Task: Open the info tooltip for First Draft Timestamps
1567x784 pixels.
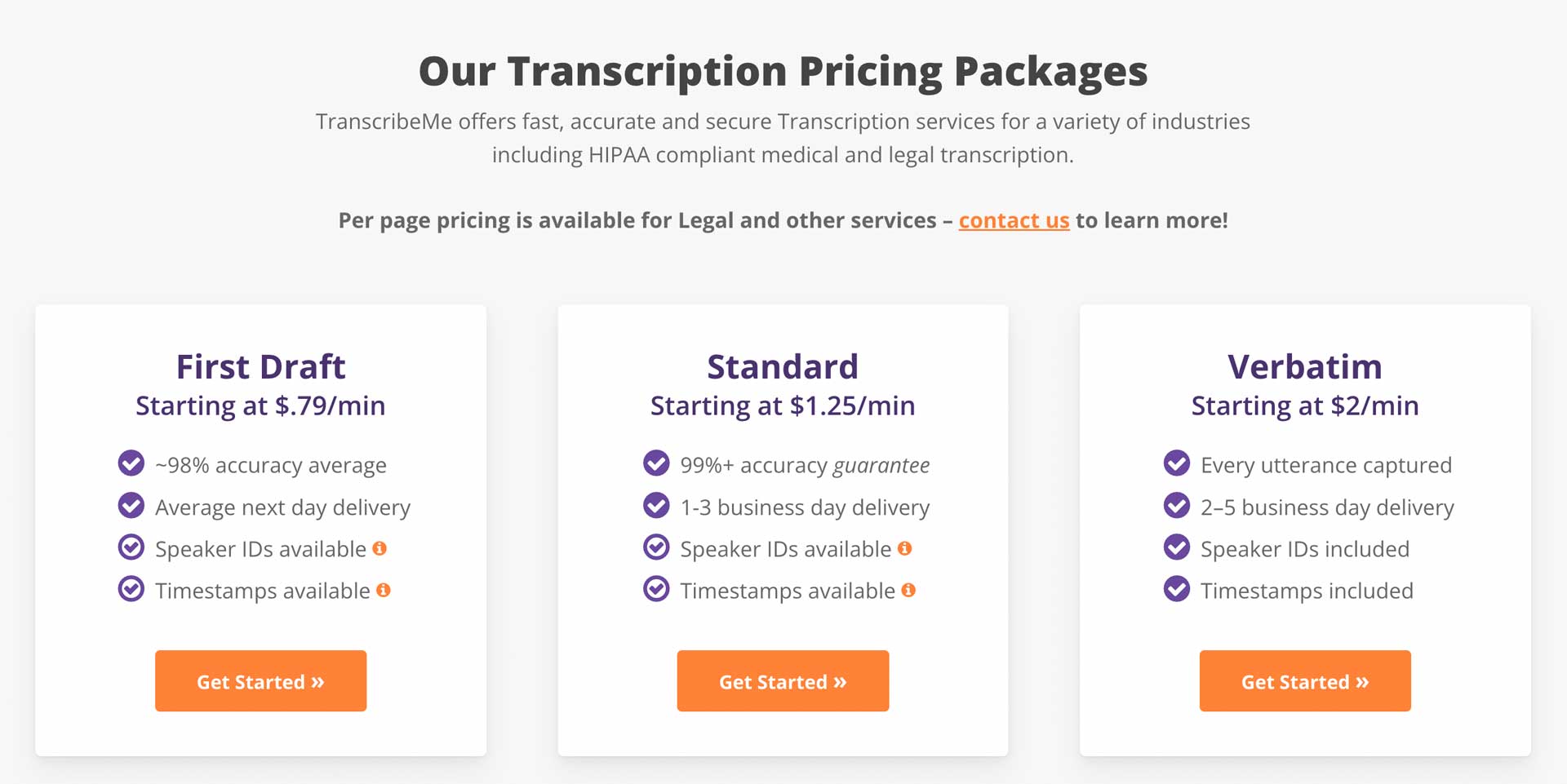Action: (x=384, y=589)
